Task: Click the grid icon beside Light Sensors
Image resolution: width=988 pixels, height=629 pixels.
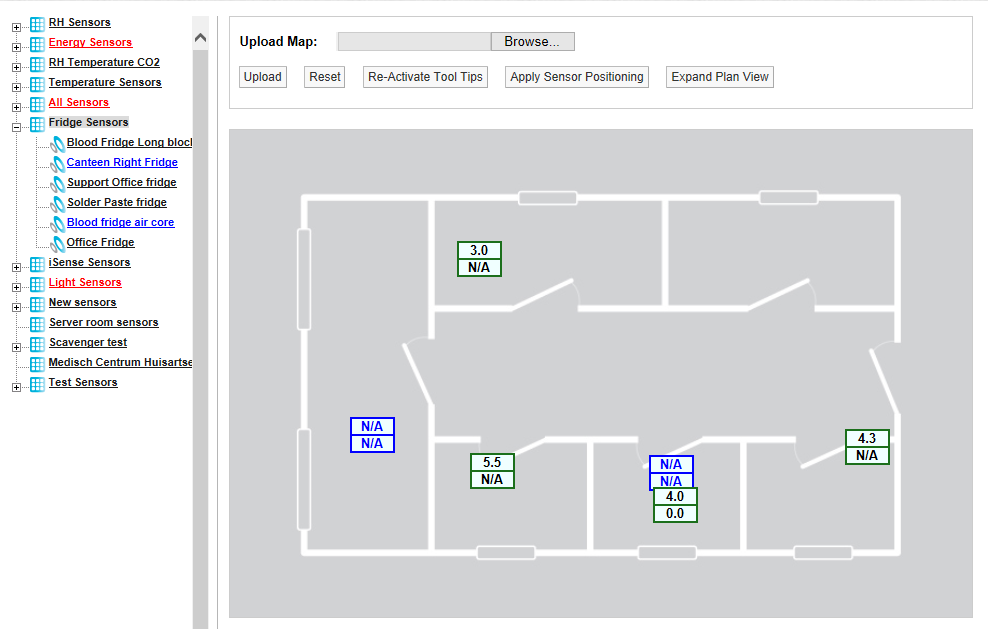Action: tap(37, 283)
